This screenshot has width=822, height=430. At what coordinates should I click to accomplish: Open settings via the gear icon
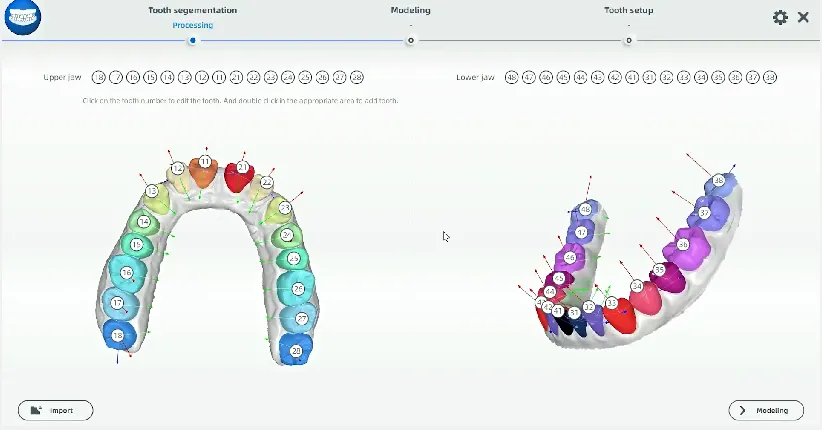click(x=780, y=17)
